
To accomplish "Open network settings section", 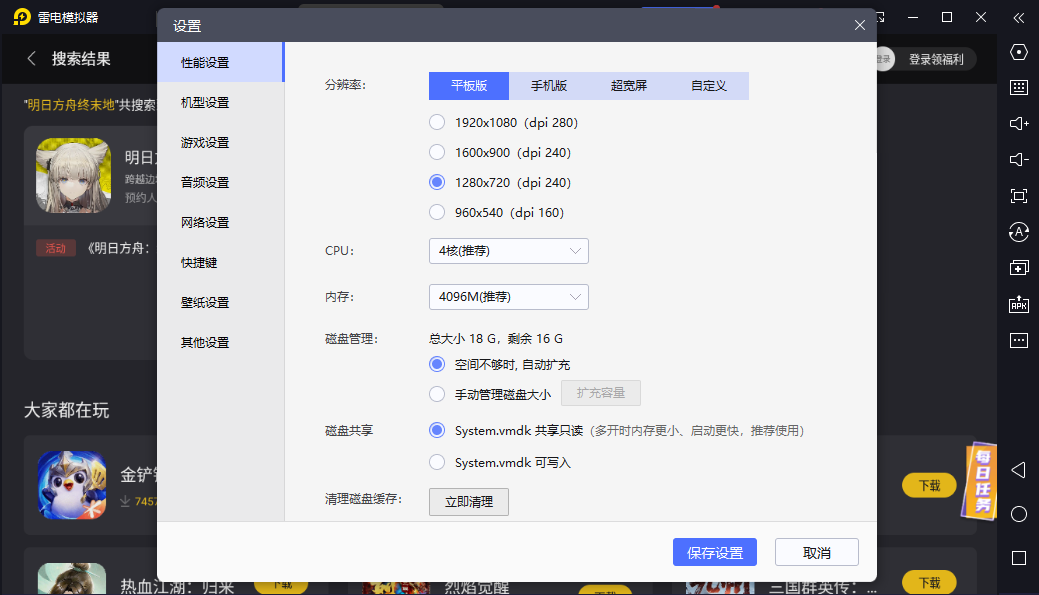I will click(221, 223).
